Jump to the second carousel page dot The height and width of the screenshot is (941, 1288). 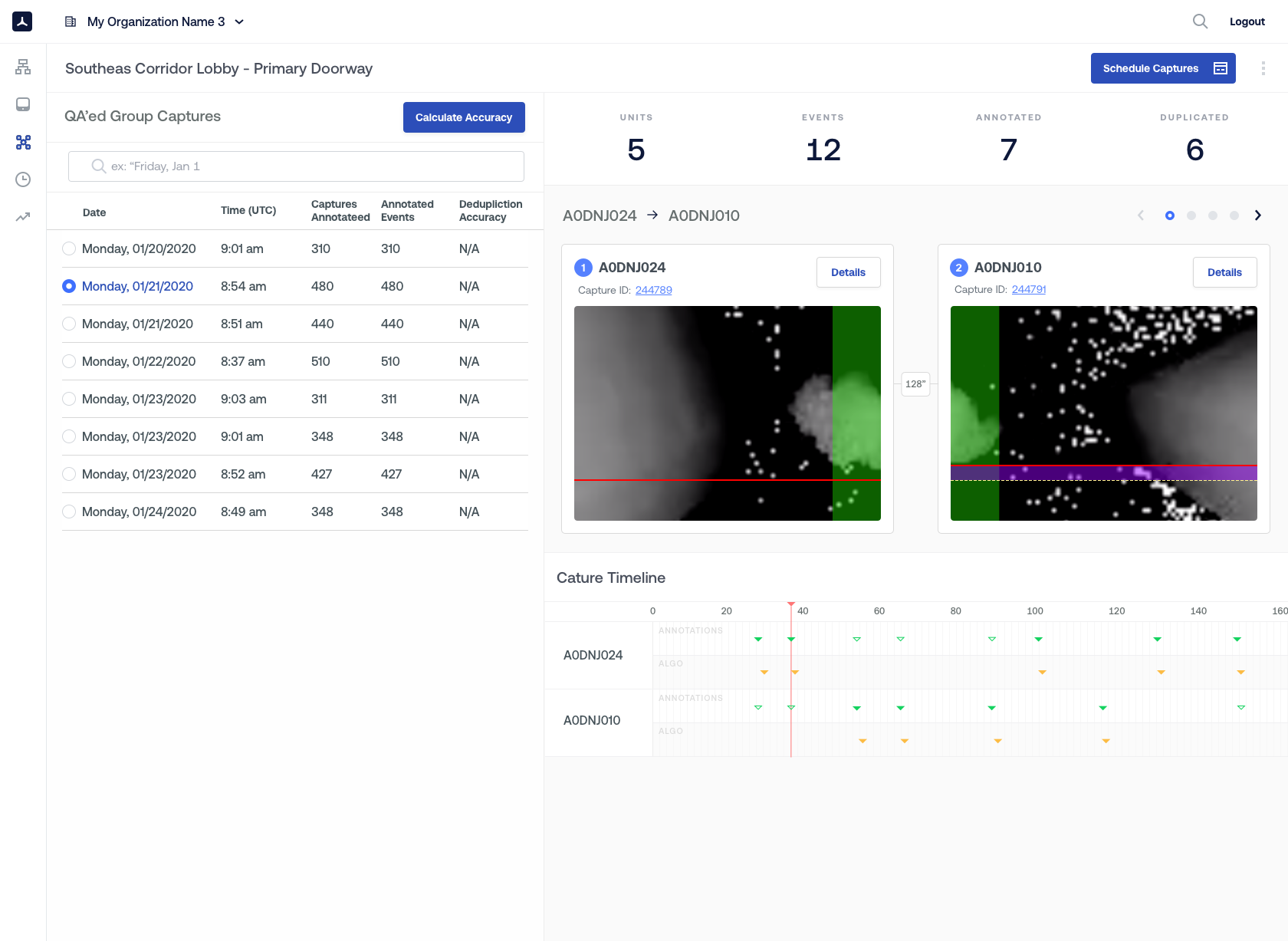click(x=1191, y=216)
